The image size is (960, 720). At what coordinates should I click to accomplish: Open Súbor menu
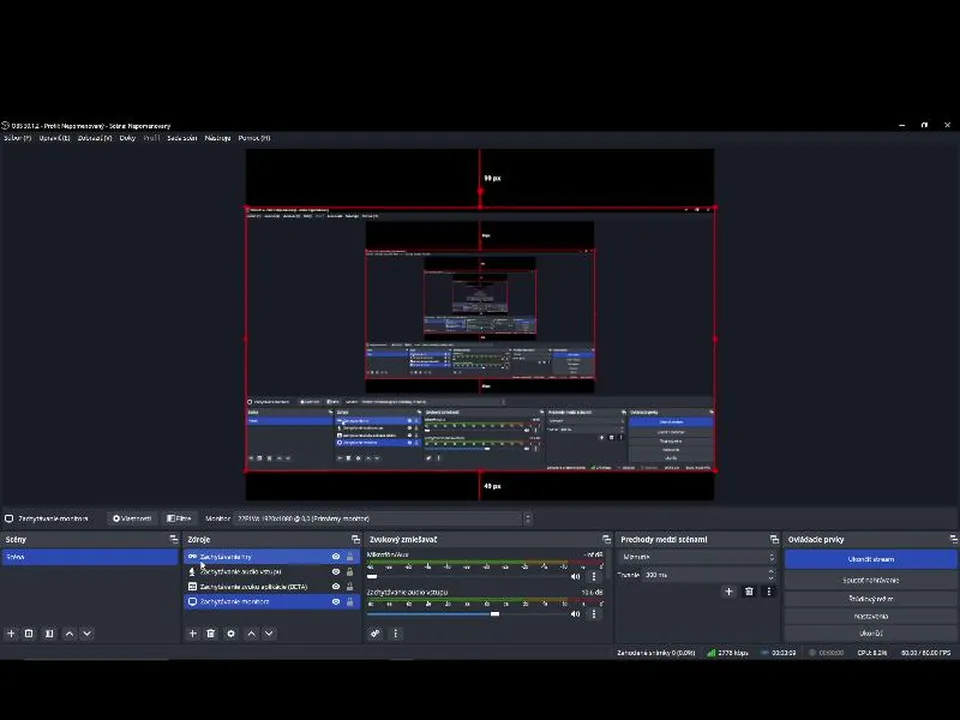coord(17,138)
